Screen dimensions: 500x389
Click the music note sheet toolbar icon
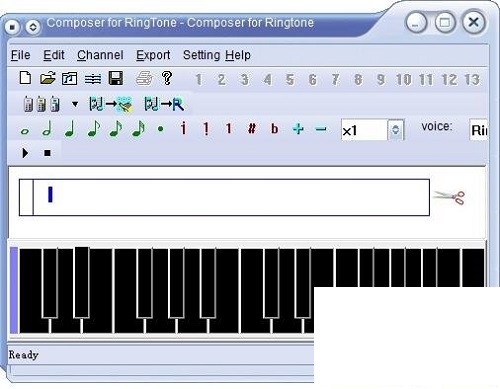69,79
